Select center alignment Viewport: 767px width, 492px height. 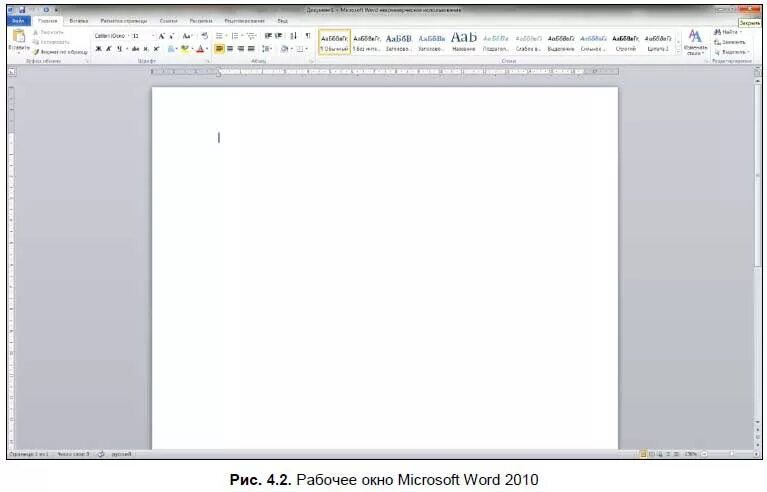tap(230, 49)
